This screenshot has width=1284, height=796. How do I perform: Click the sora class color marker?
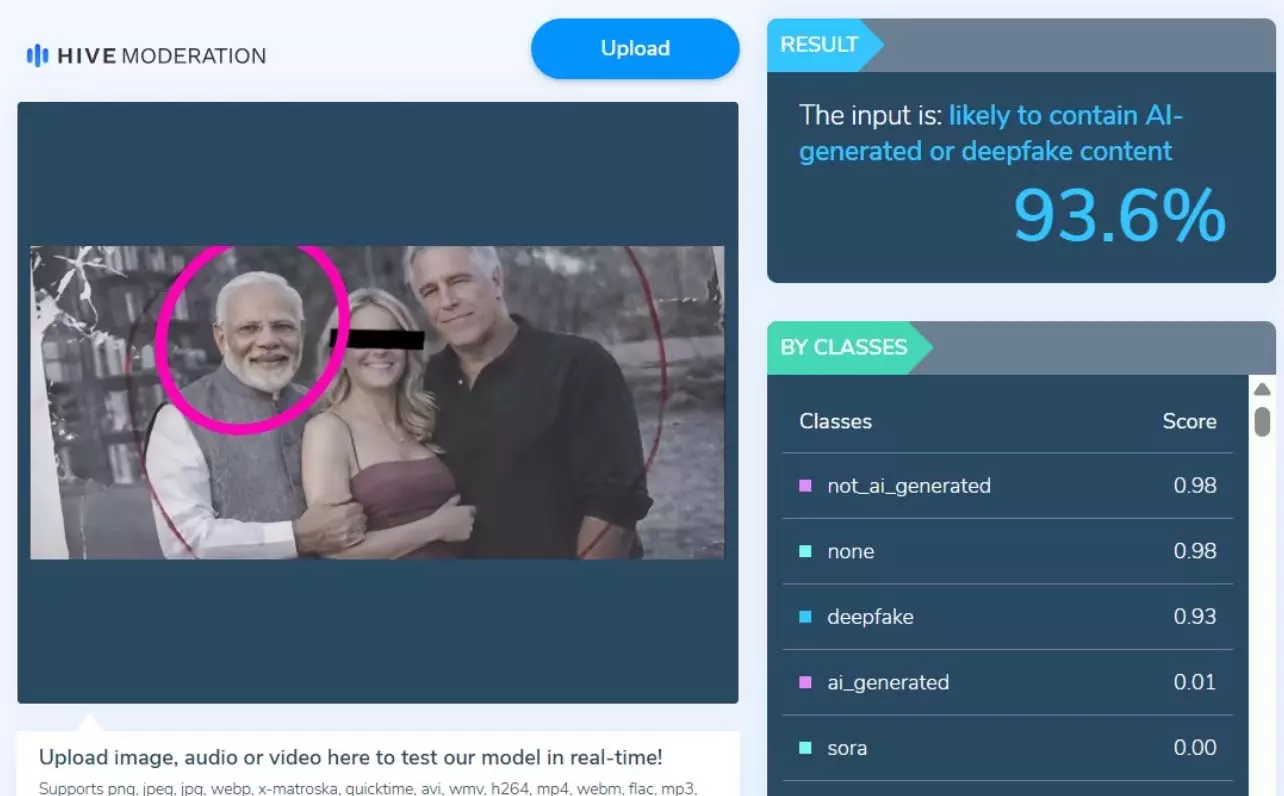[x=805, y=748]
